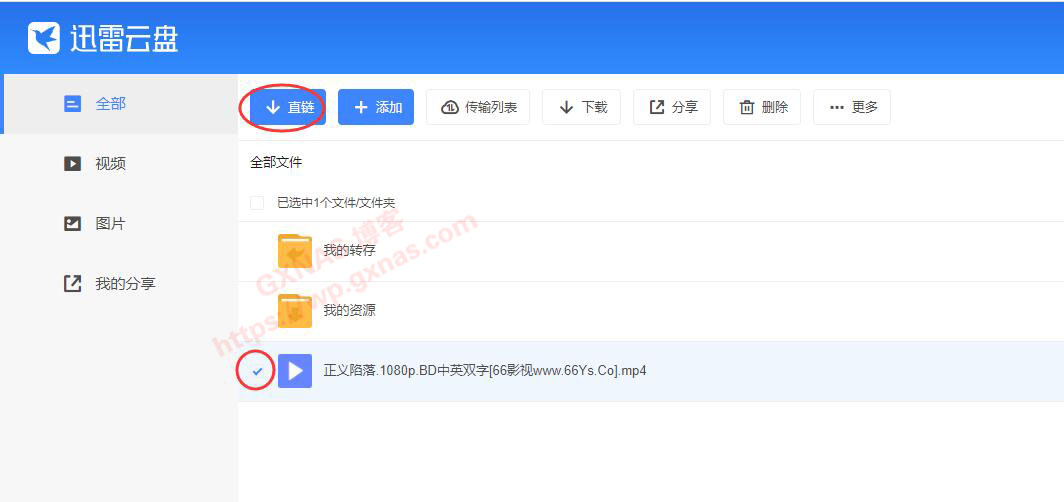1064x502 pixels.
Task: Open the 全部 section in sidebar
Action: point(110,104)
